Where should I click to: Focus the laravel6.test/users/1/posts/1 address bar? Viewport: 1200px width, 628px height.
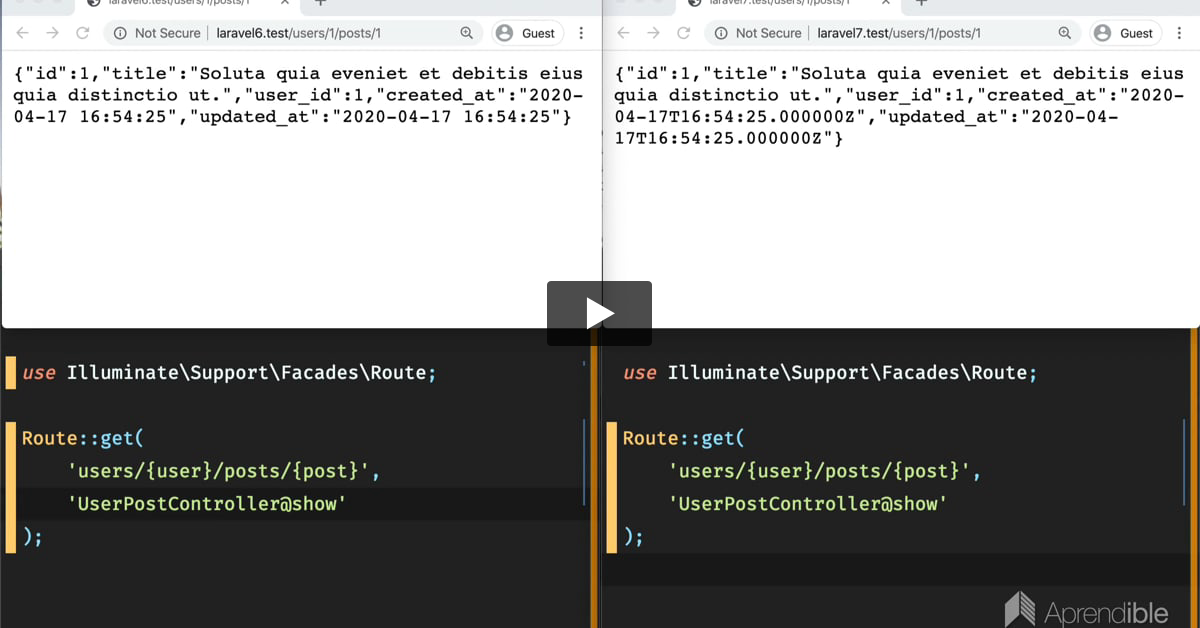tap(293, 33)
